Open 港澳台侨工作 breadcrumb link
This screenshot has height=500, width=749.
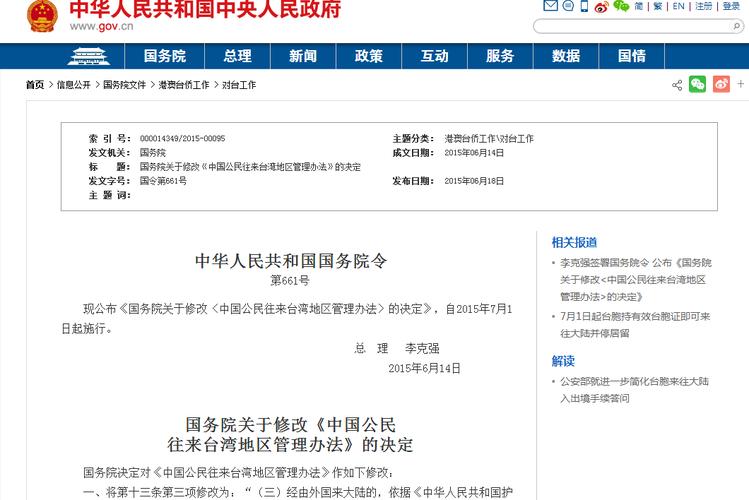coord(184,85)
